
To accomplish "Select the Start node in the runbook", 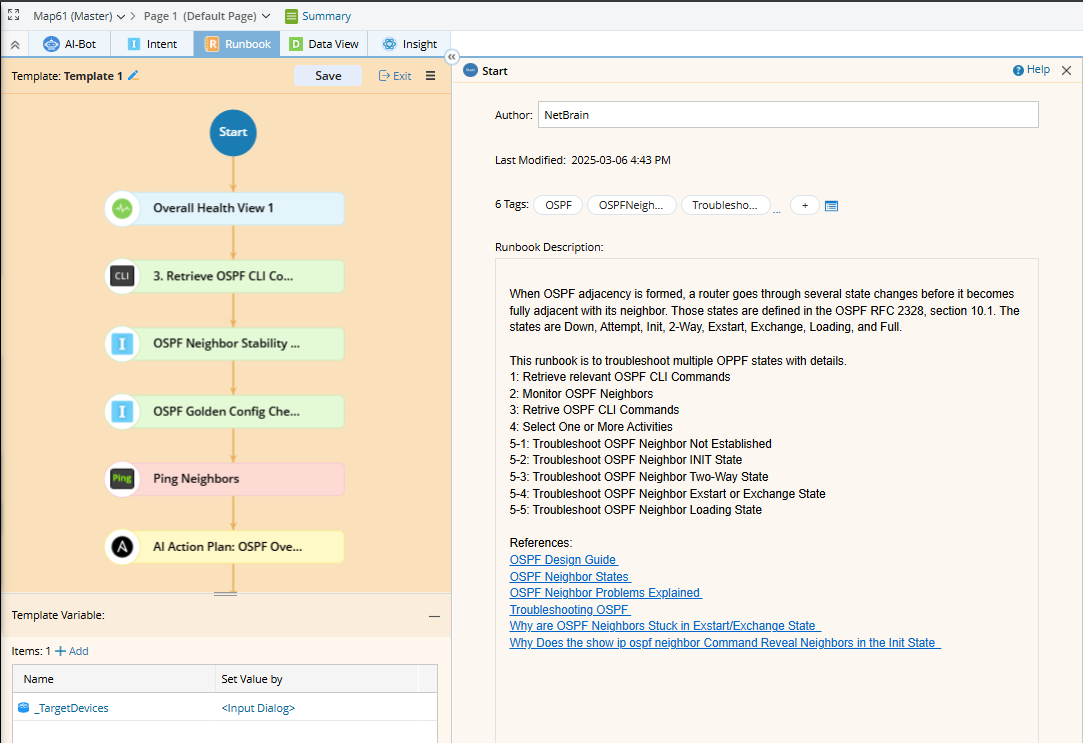I will [x=233, y=133].
